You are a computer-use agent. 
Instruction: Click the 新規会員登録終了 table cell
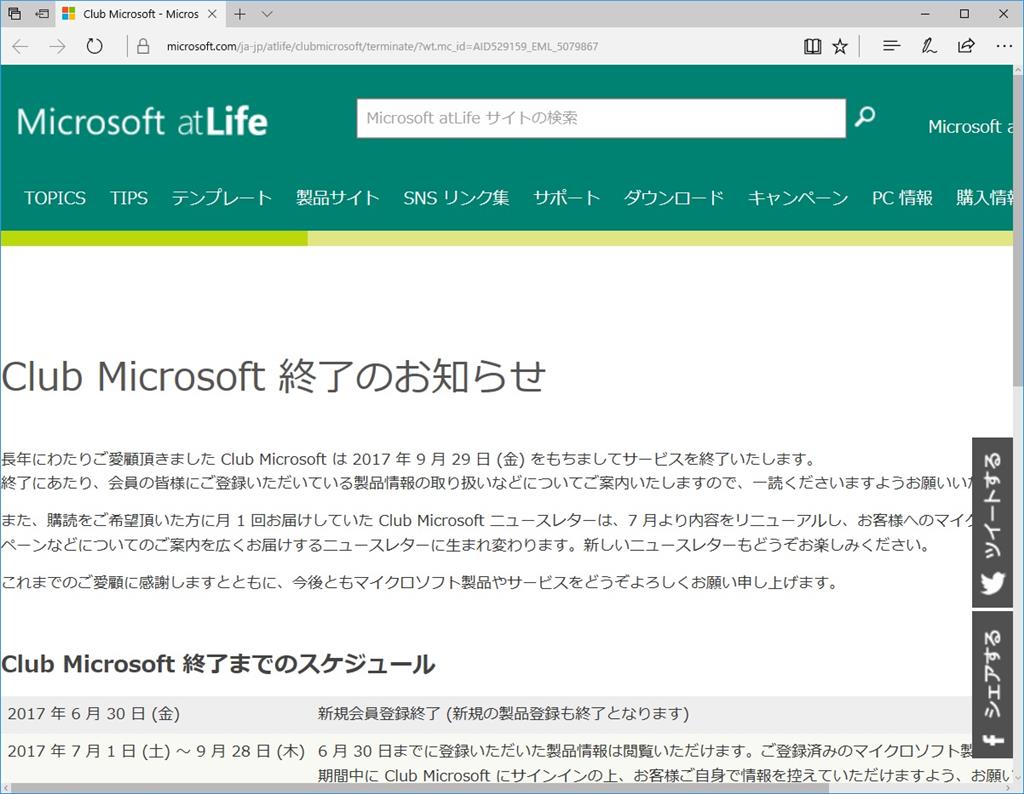point(503,714)
